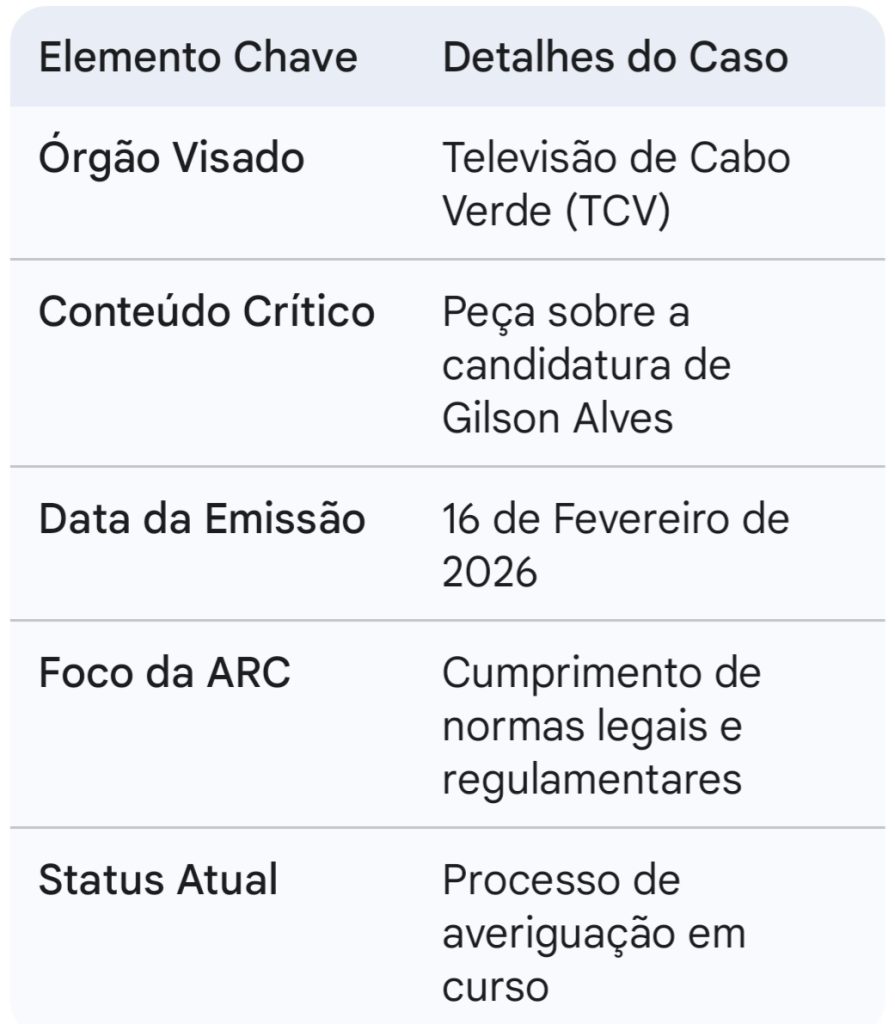Click the 'Peça sobre a' text line
The height and width of the screenshot is (1024, 895).
click(566, 313)
